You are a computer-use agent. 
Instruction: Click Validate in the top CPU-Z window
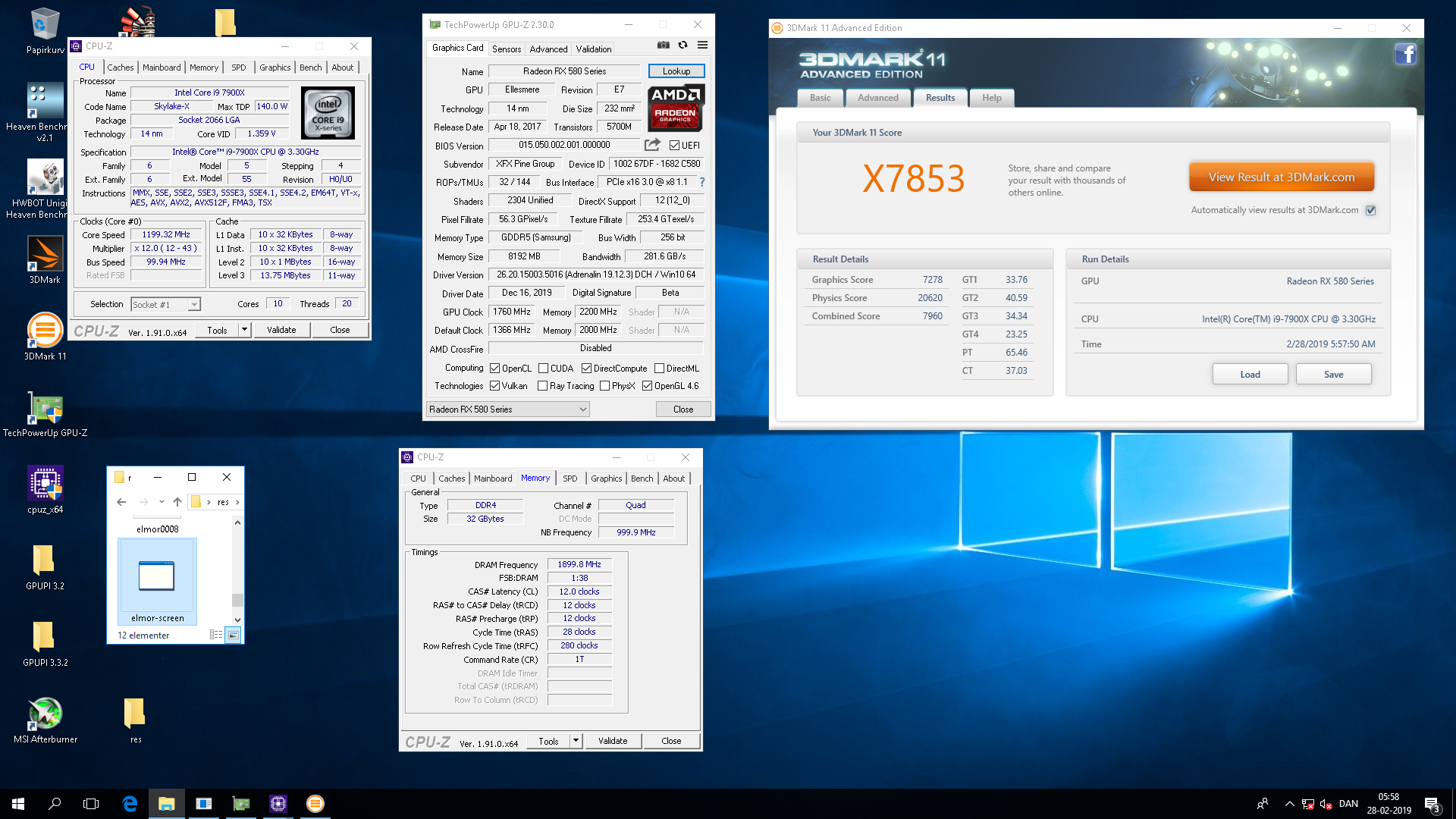point(281,330)
